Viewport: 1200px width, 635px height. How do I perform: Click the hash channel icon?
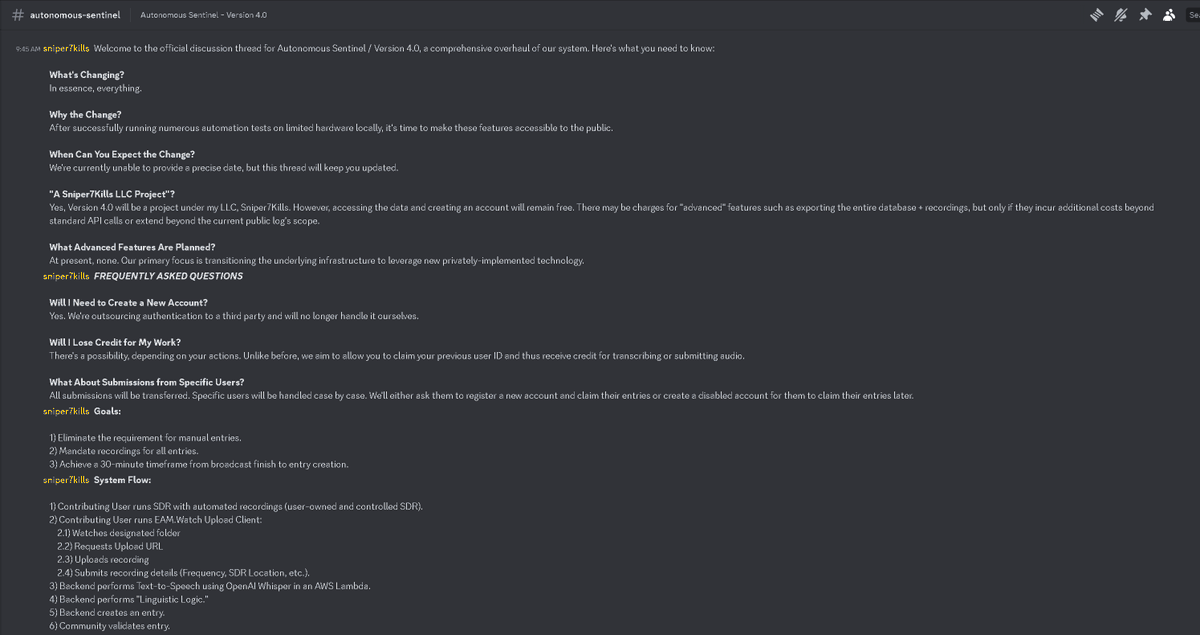pos(17,15)
